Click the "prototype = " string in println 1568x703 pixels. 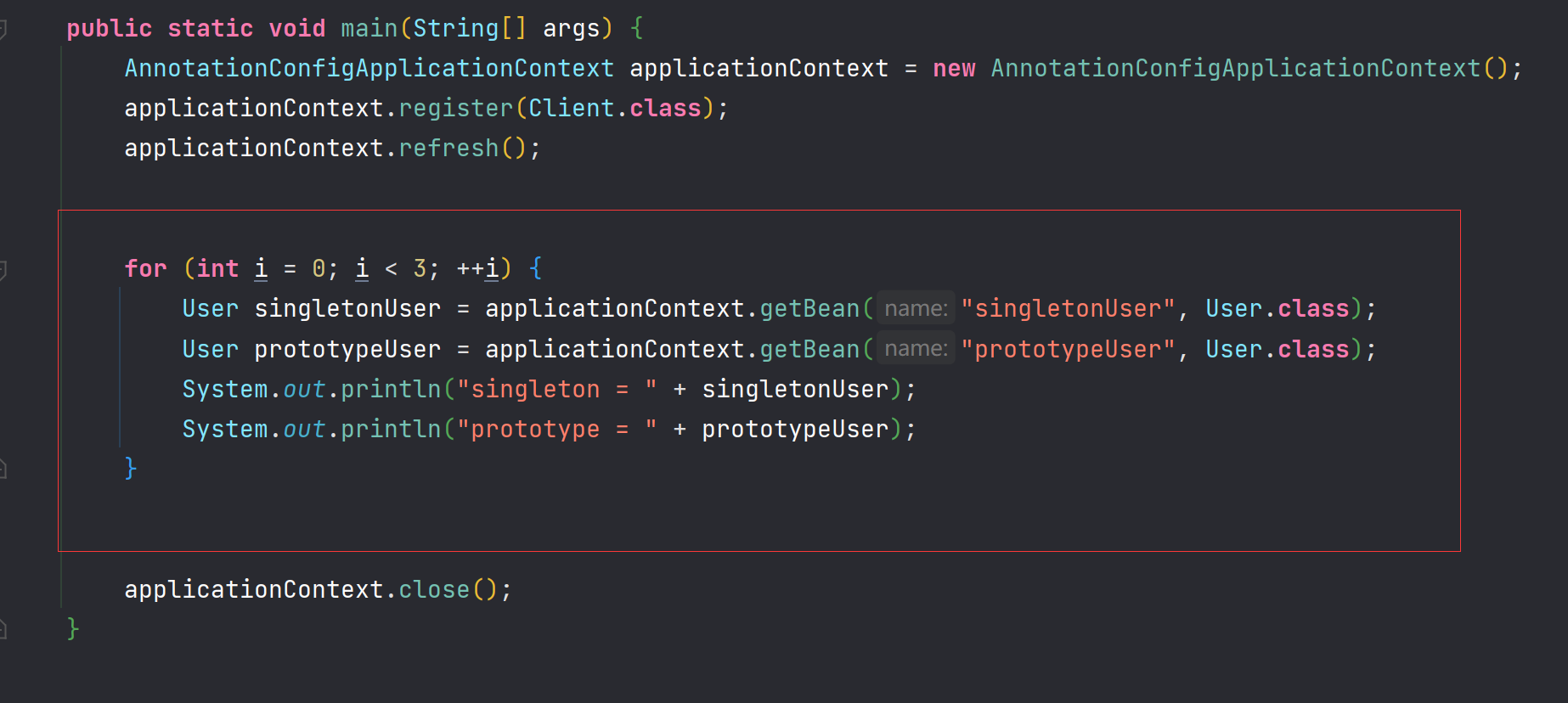(x=556, y=429)
